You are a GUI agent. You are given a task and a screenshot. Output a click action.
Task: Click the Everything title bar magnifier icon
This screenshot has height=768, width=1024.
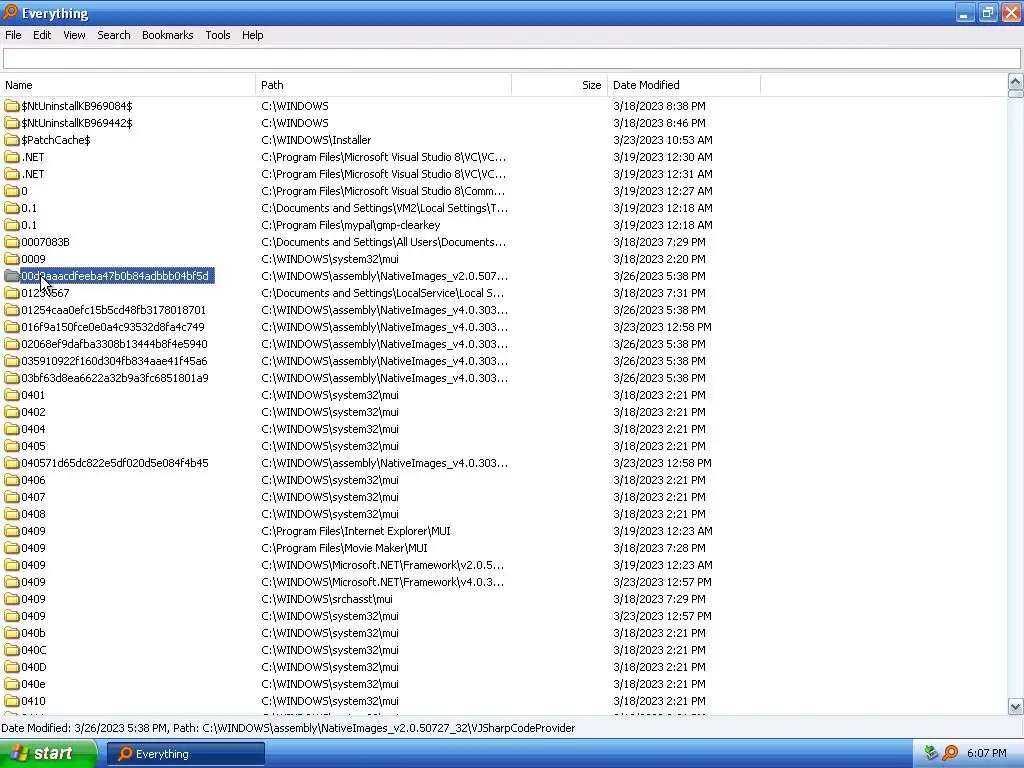pyautogui.click(x=10, y=12)
